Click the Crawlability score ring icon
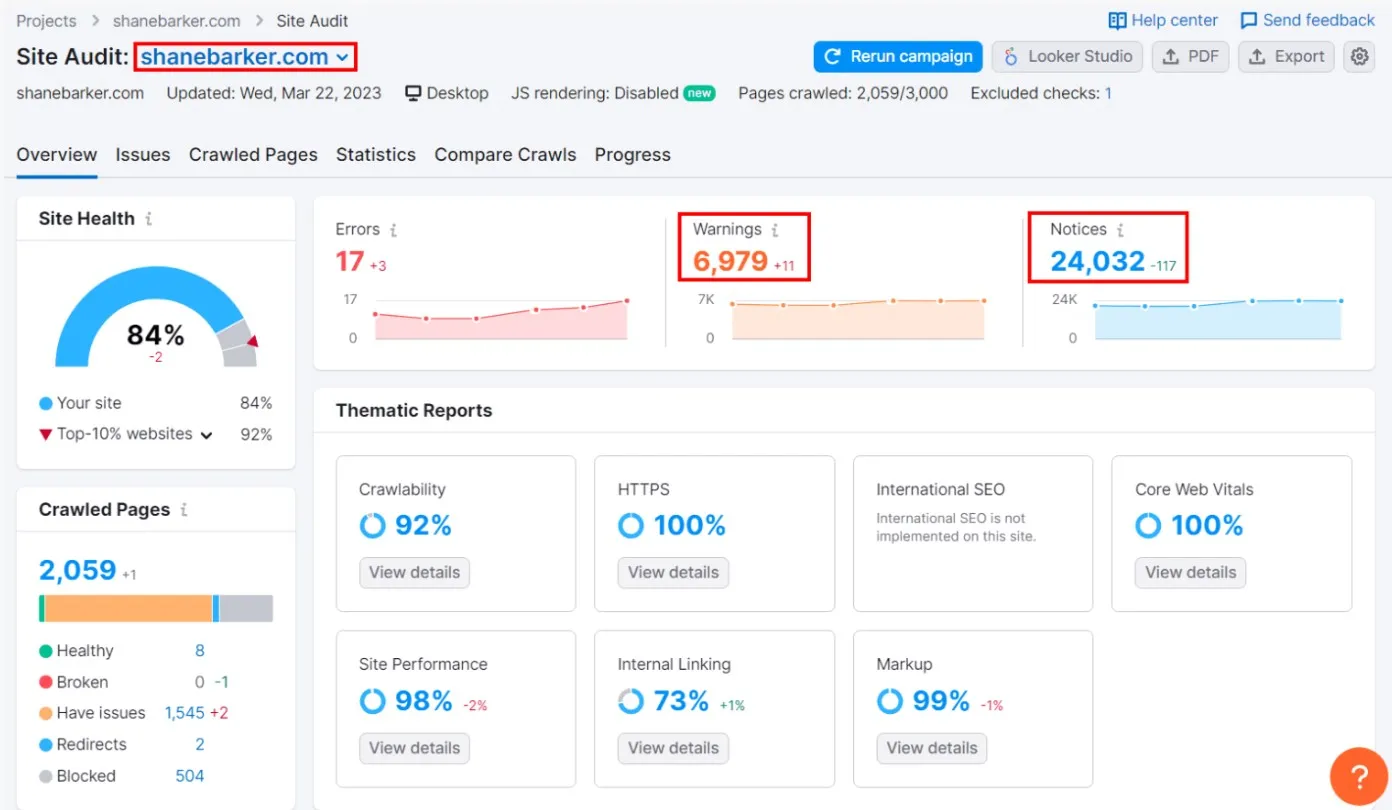 coord(372,525)
